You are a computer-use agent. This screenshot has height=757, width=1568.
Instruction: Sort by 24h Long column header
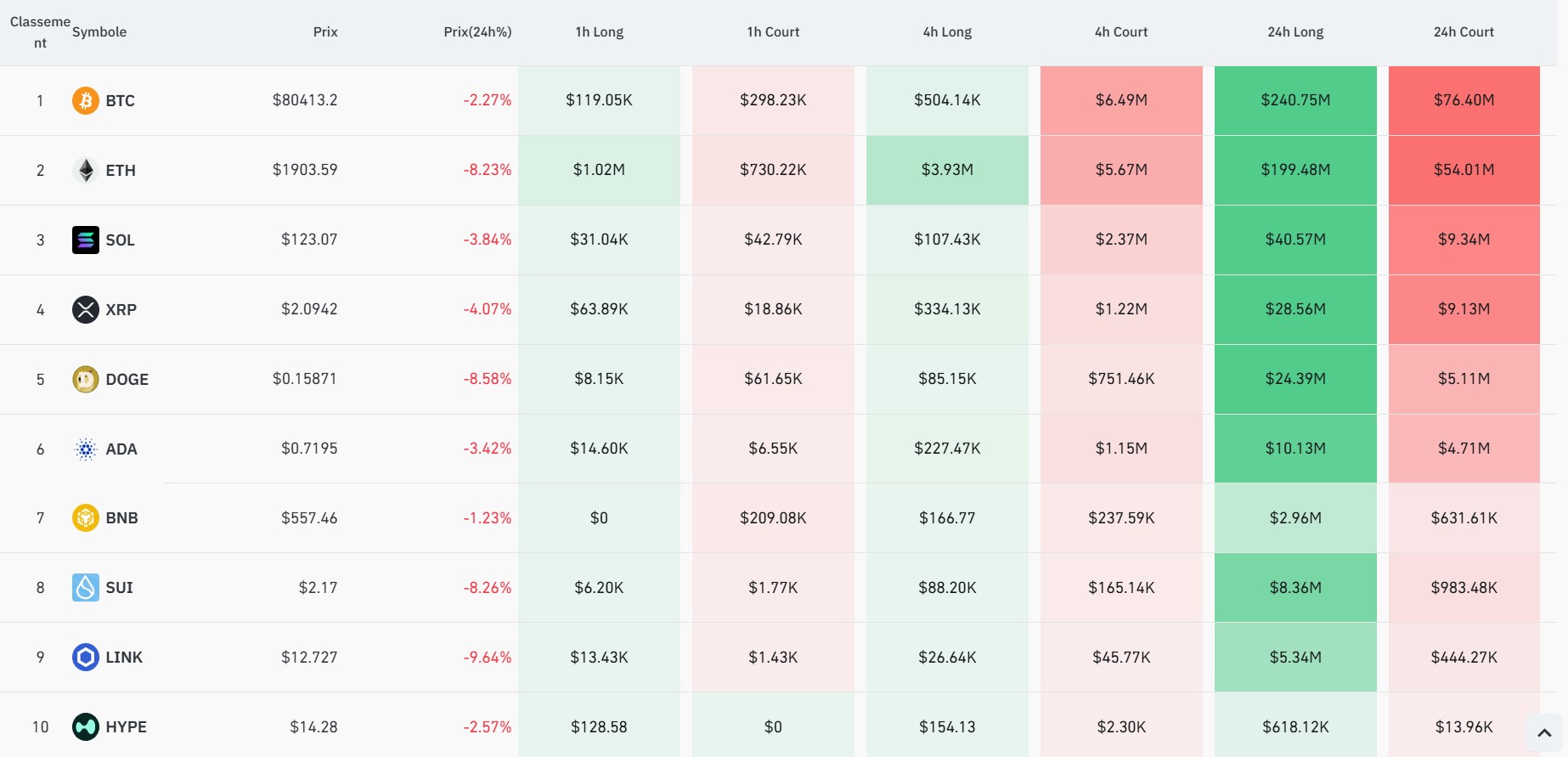[1295, 32]
